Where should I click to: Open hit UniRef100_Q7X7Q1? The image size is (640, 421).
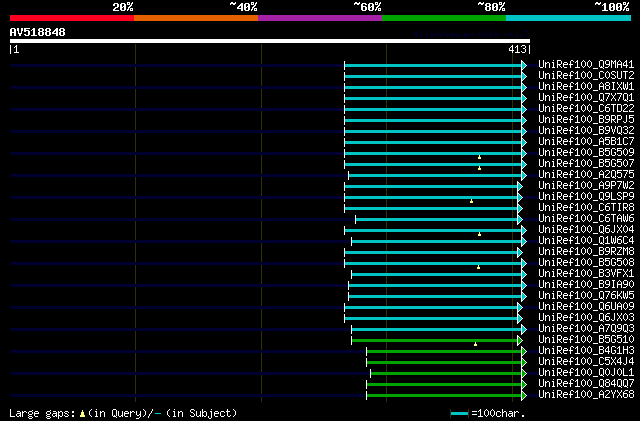point(586,98)
